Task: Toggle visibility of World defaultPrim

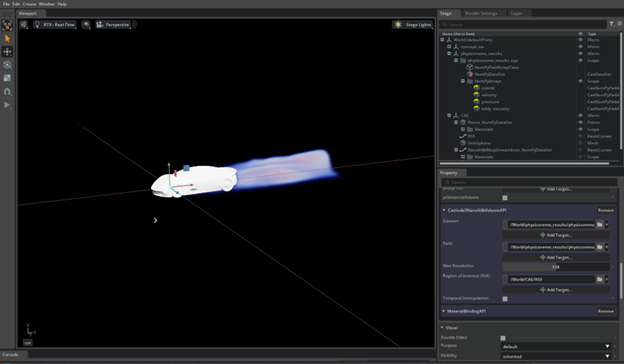Action: point(580,40)
